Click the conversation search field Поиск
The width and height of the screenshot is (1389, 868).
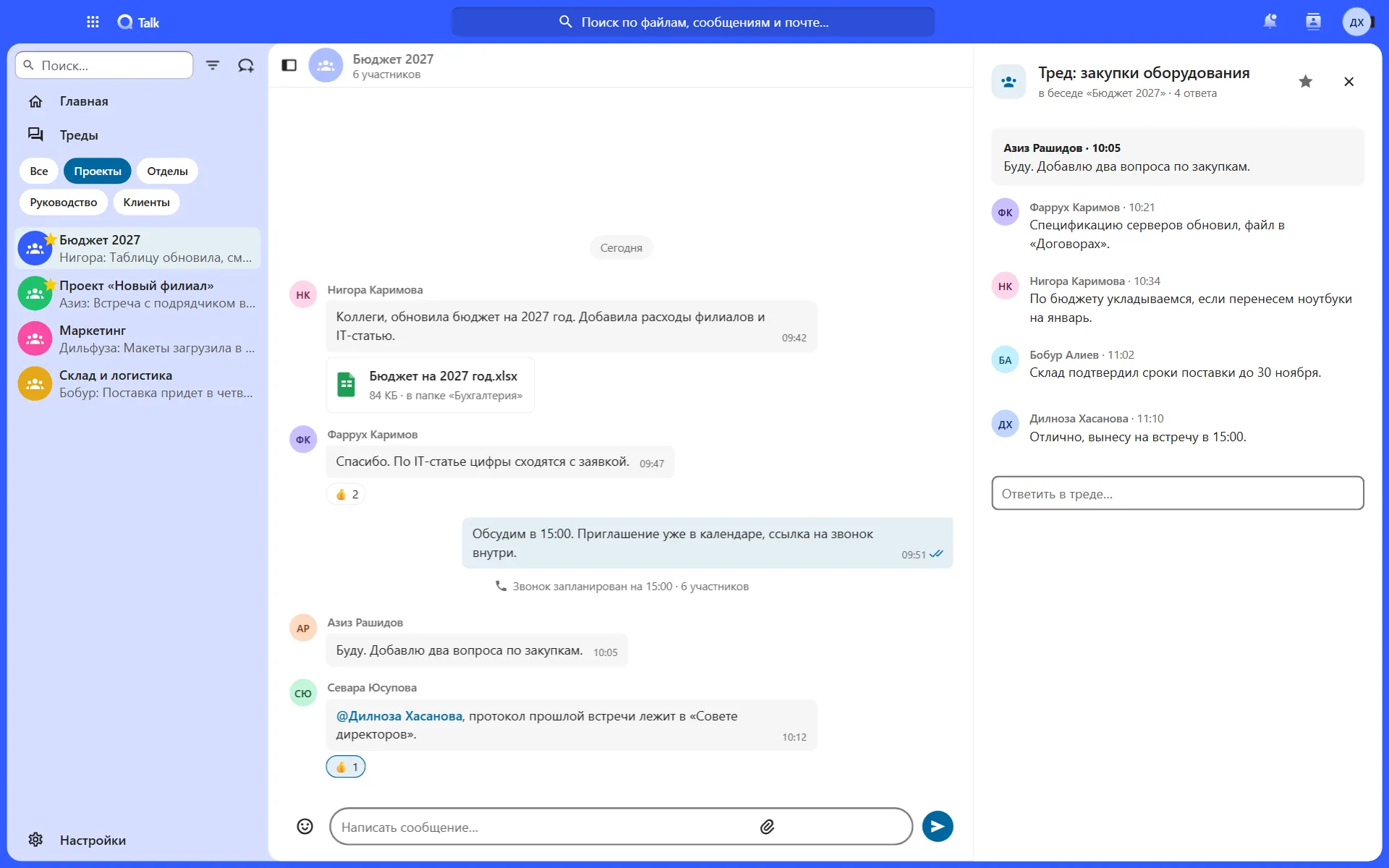tap(104, 65)
